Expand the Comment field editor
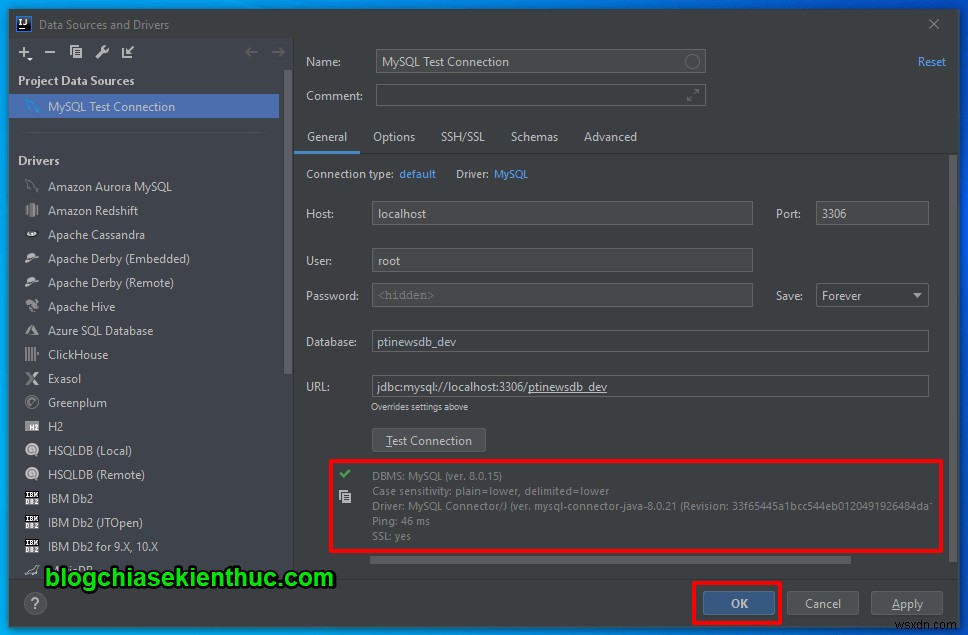 [x=694, y=95]
